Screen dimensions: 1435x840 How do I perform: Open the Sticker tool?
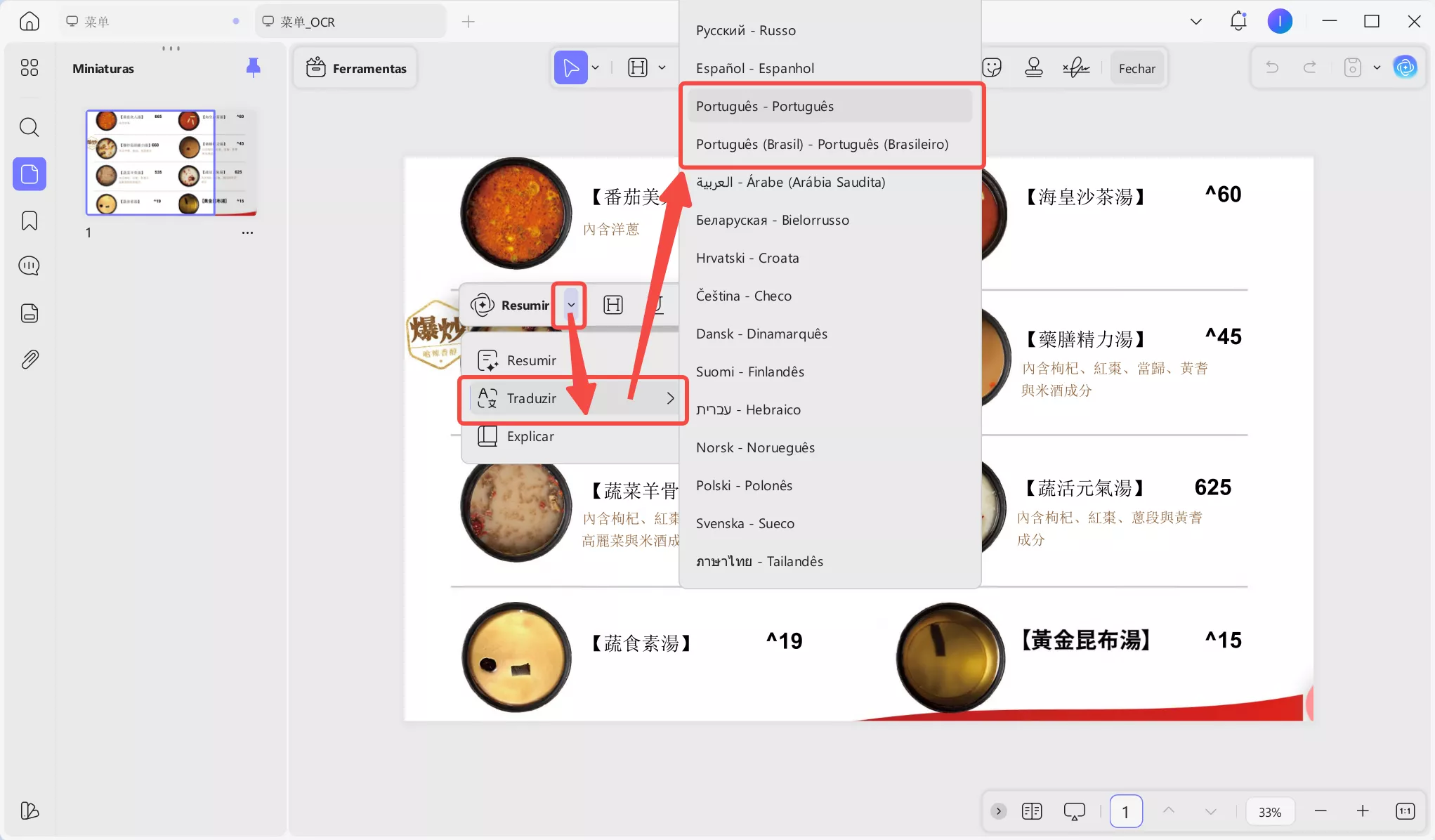click(991, 67)
